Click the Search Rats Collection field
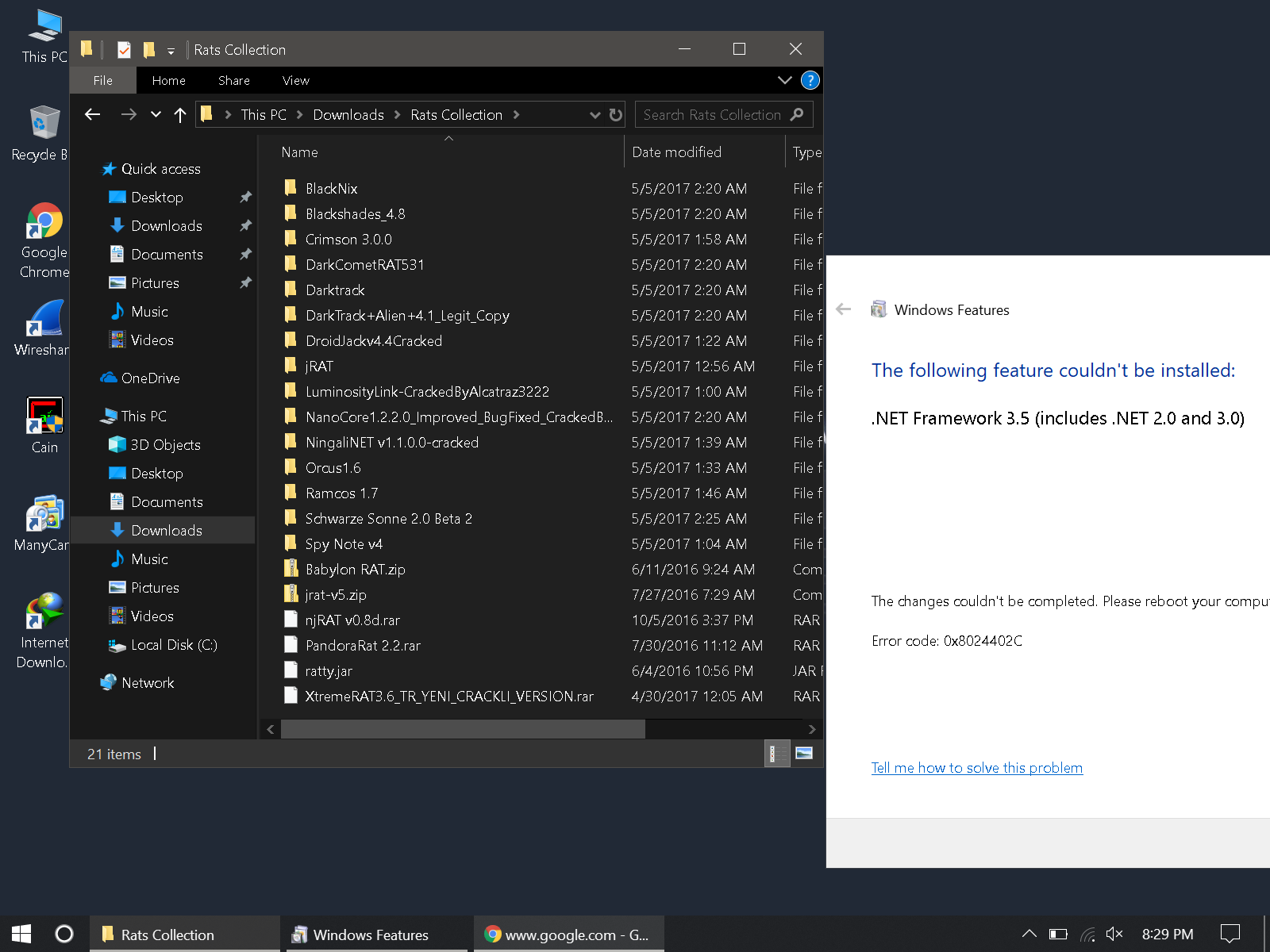The image size is (1270, 952). [x=724, y=115]
